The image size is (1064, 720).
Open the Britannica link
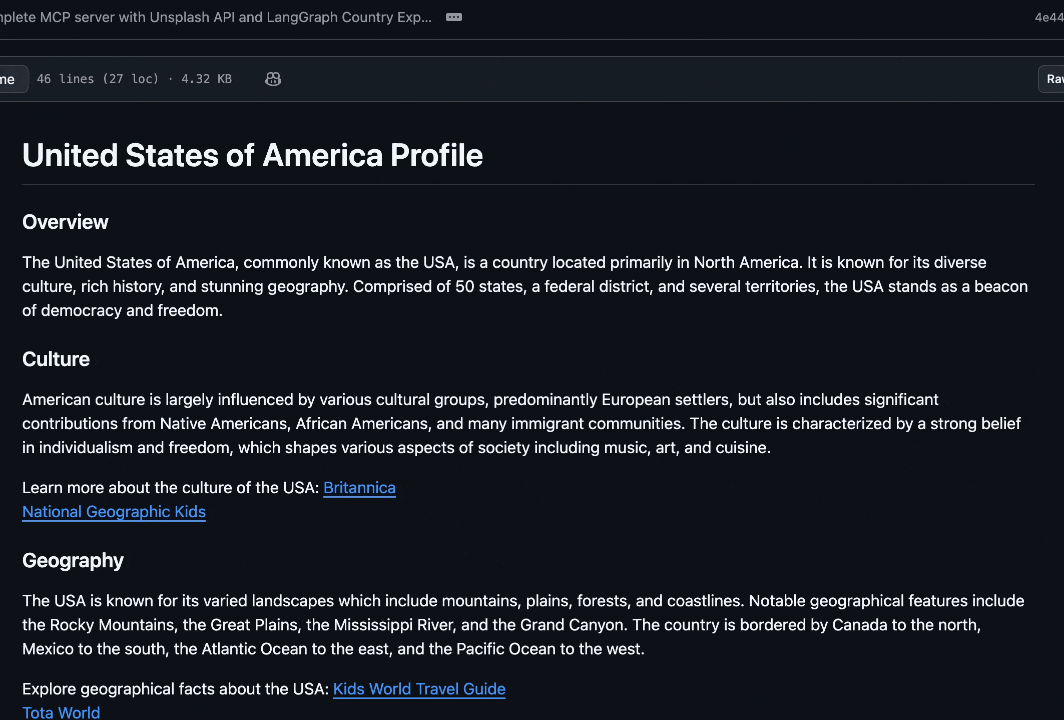(359, 488)
